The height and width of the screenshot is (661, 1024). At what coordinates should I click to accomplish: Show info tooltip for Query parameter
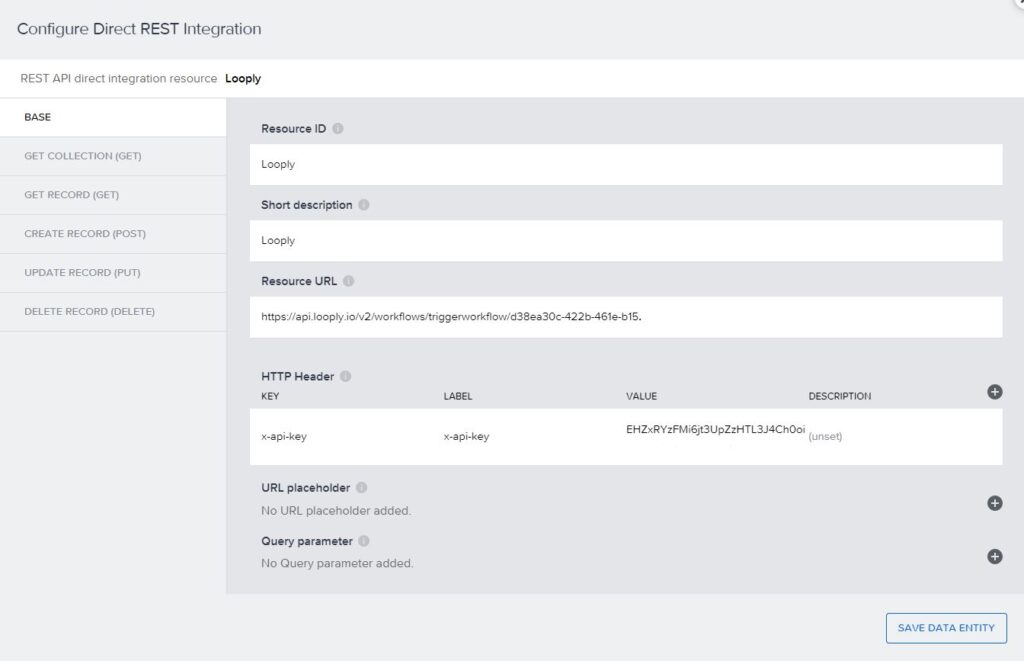364,541
